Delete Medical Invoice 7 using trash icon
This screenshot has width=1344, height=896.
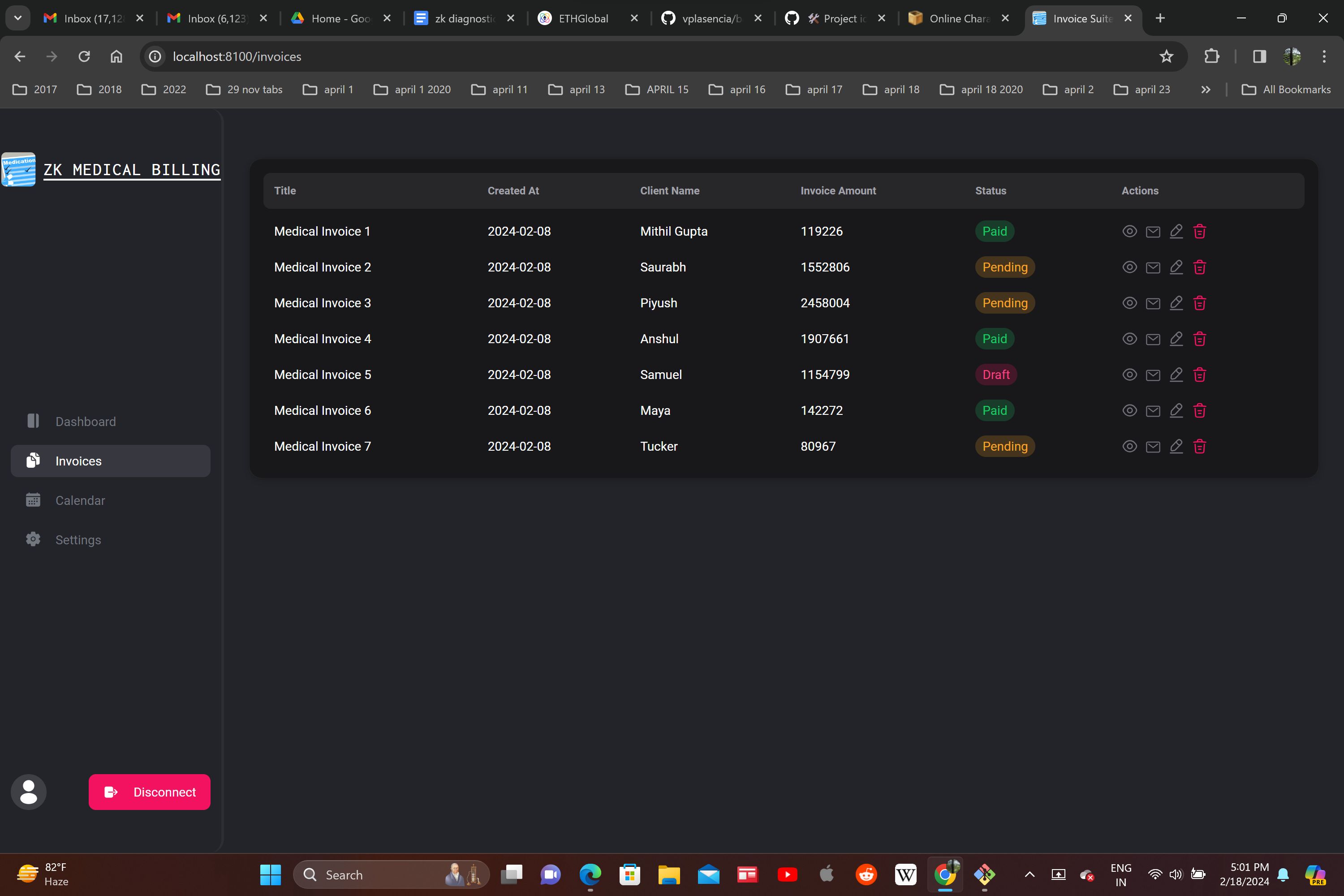1199,446
